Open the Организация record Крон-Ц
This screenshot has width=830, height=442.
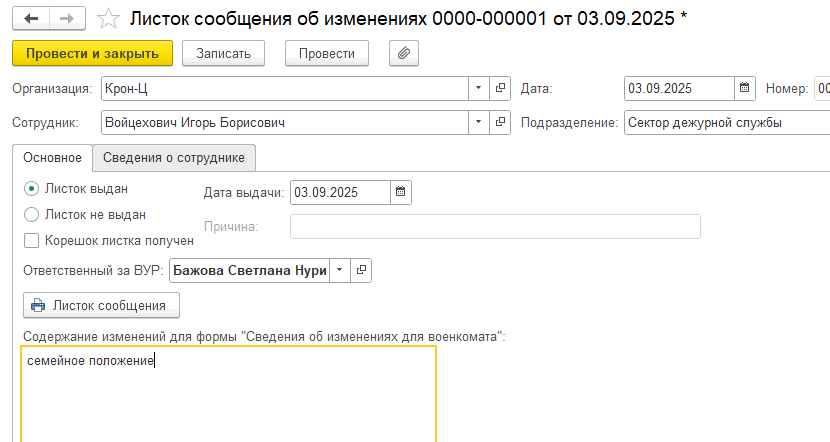500,88
